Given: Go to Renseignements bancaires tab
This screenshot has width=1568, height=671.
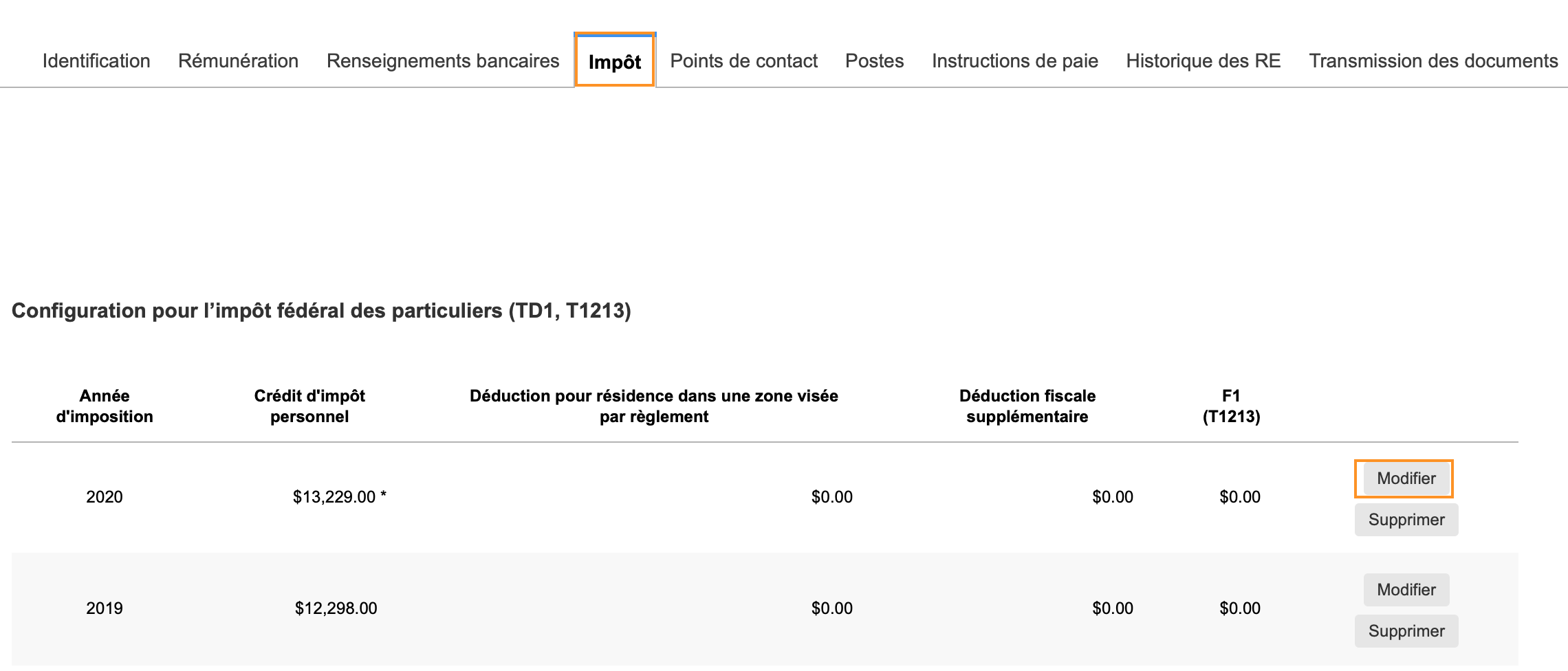Looking at the screenshot, I should 443,61.
